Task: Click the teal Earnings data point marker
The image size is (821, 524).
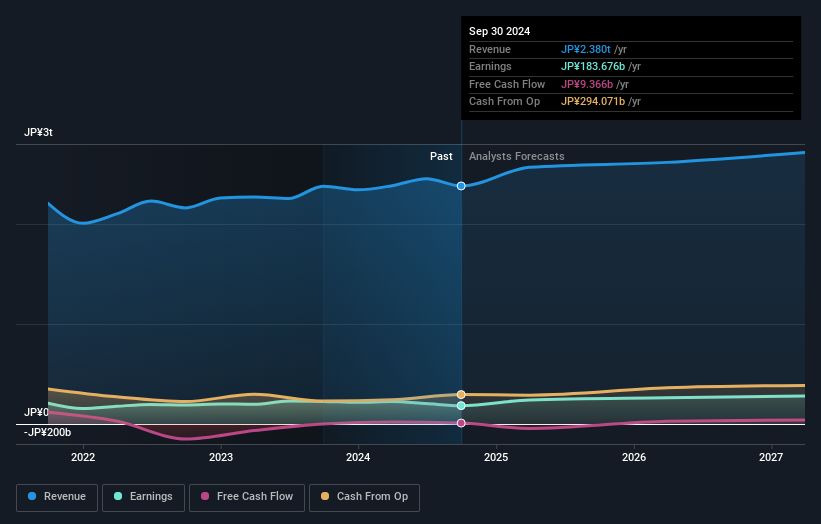Action: click(461, 406)
